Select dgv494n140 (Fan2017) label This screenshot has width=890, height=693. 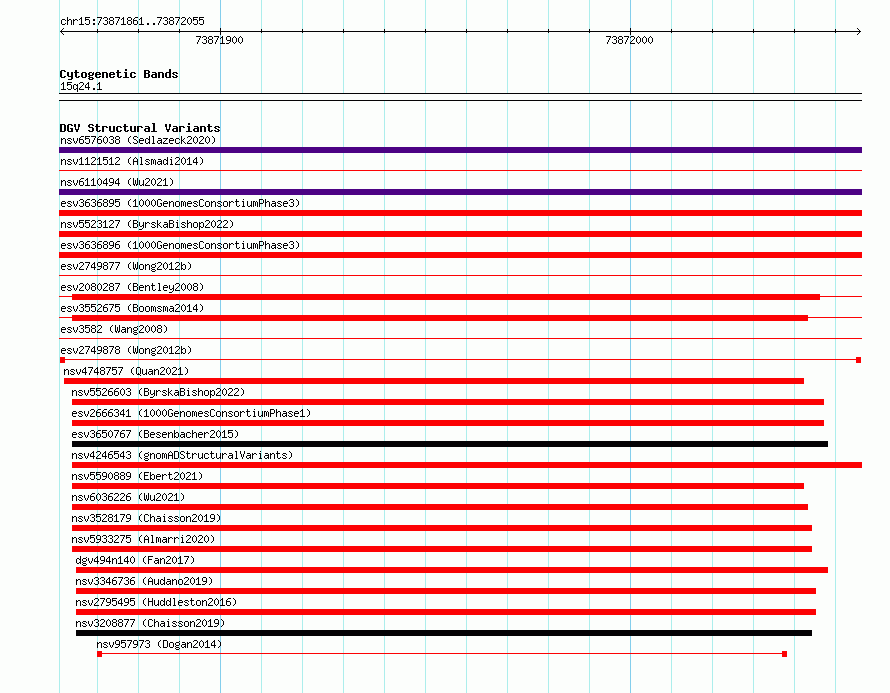(x=135, y=560)
